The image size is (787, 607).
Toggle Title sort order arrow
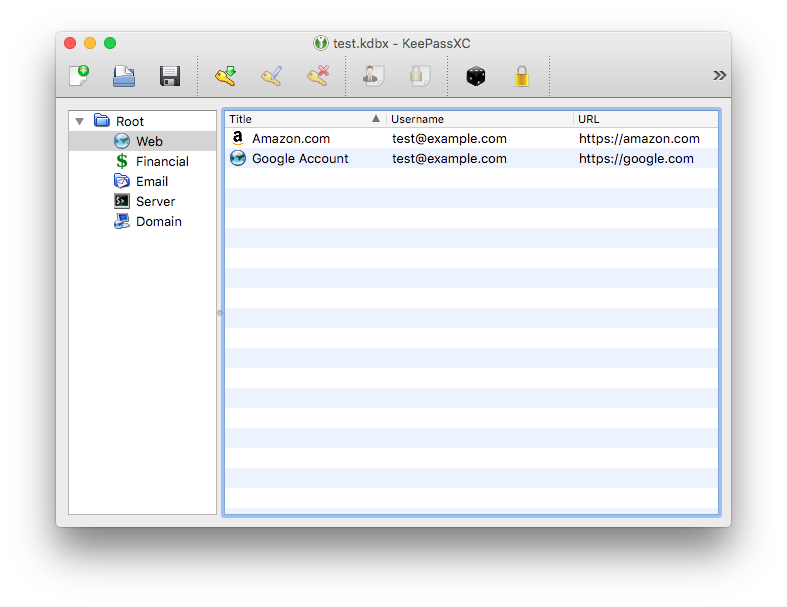tap(375, 118)
